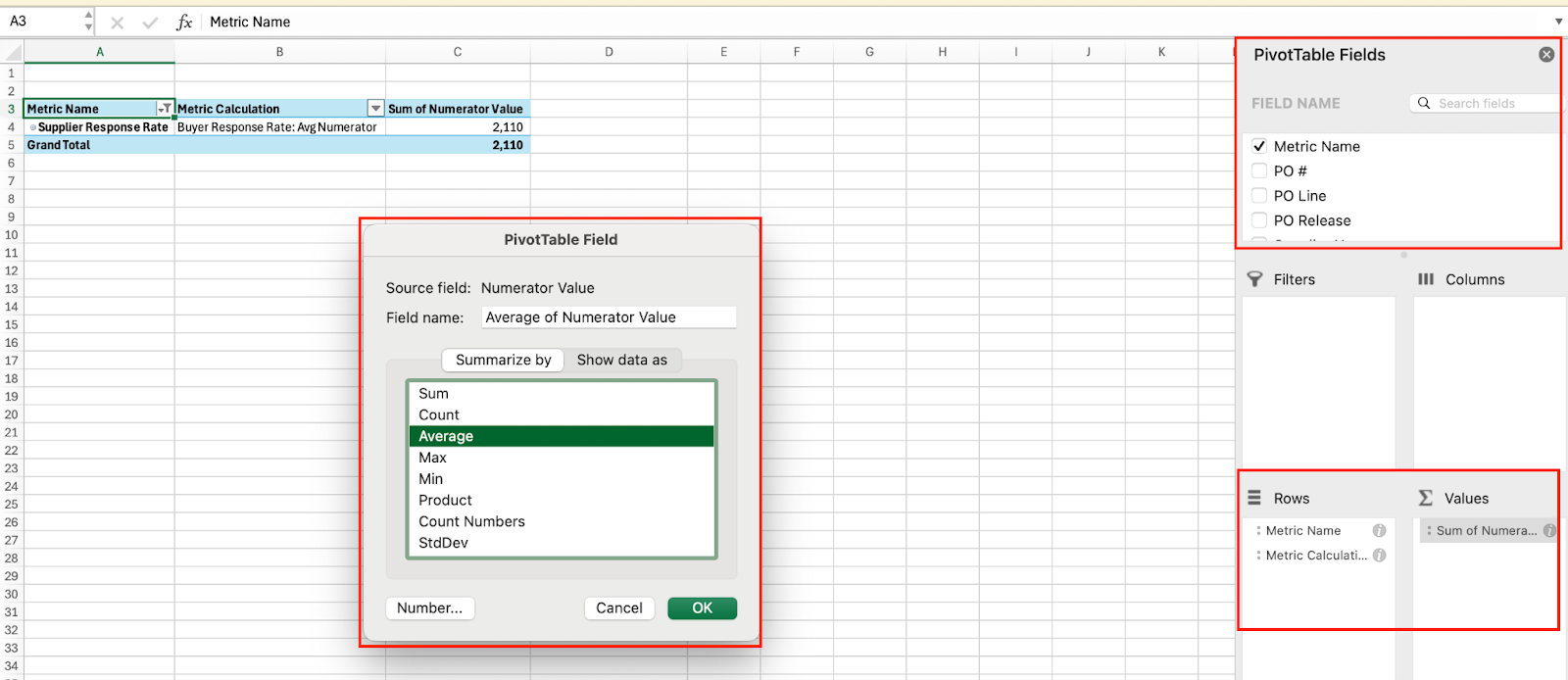1568x680 pixels.
Task: Select row 4 header
Action: click(x=12, y=127)
